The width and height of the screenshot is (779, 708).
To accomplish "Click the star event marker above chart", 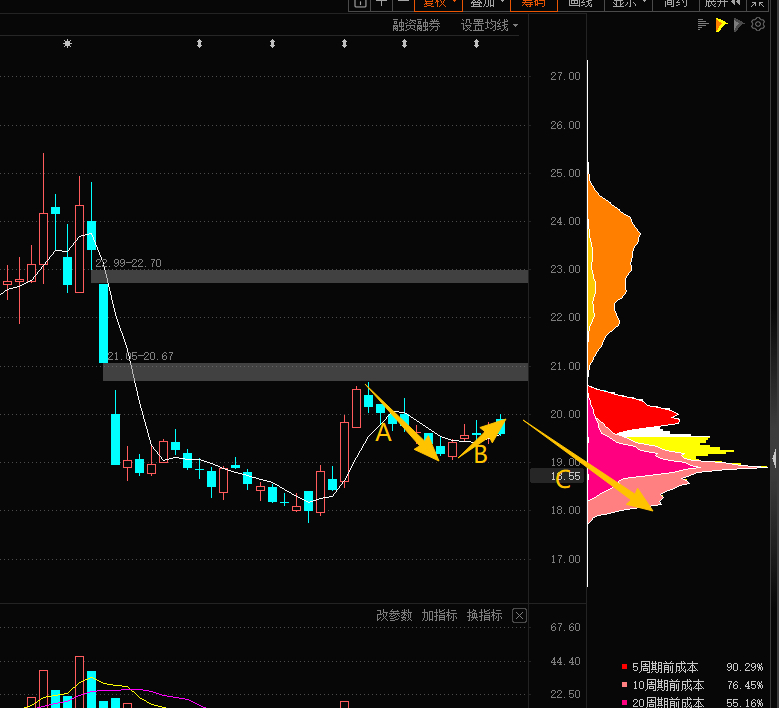I will point(68,44).
